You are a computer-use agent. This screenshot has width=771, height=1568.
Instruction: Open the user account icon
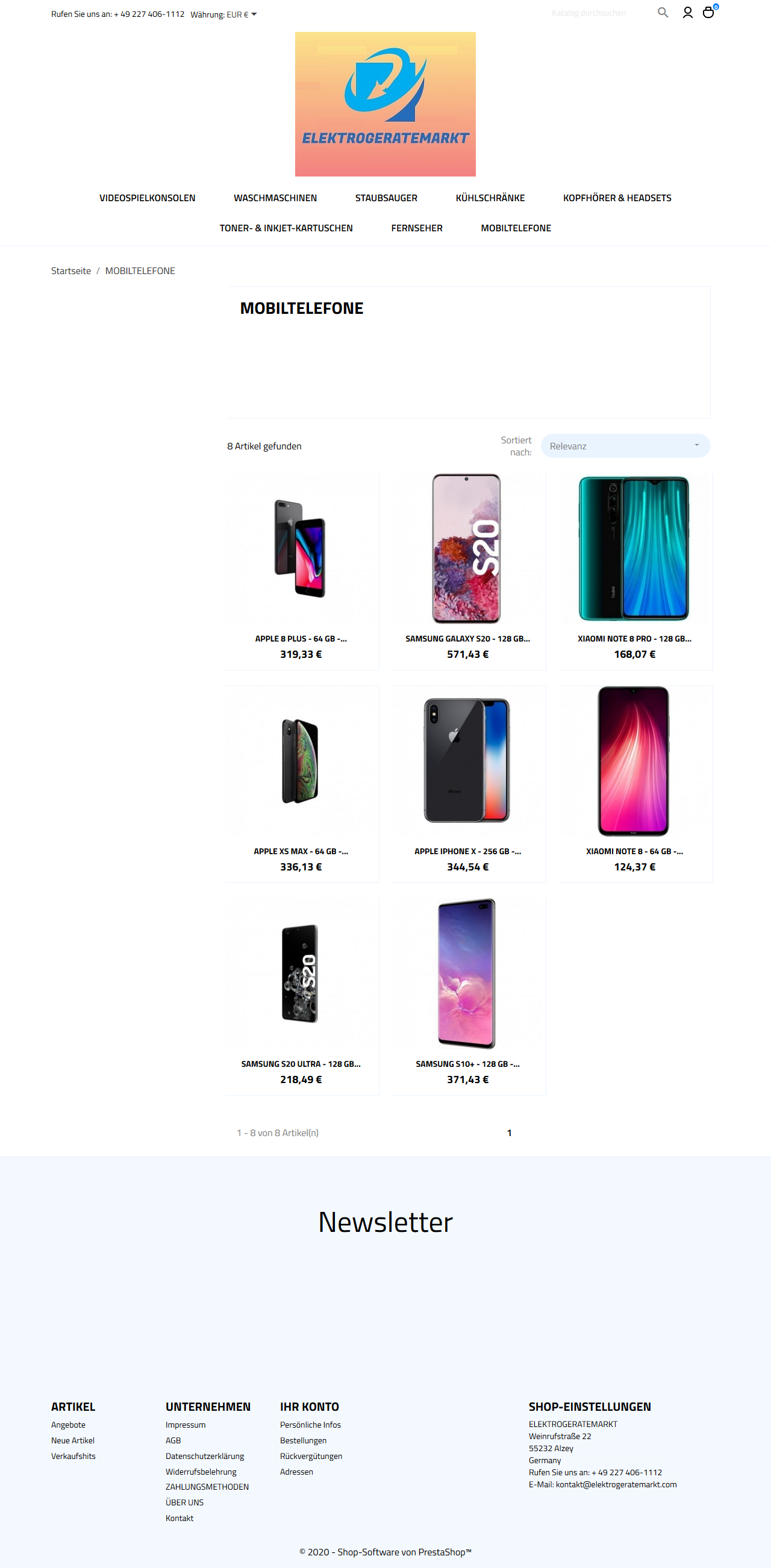(688, 12)
